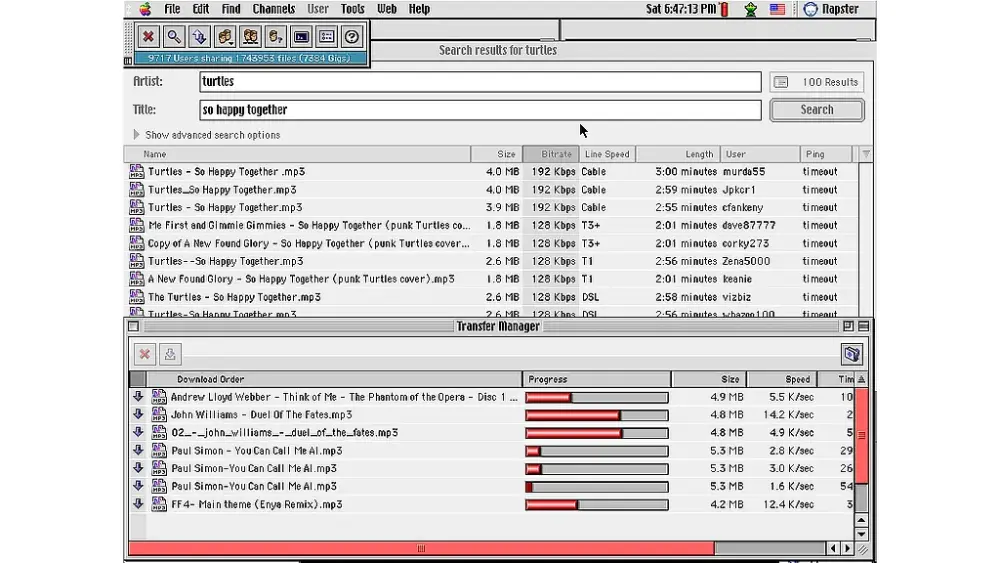Image resolution: width=1000 pixels, height=563 pixels.
Task: Select result from user keanie
Action: point(491,279)
